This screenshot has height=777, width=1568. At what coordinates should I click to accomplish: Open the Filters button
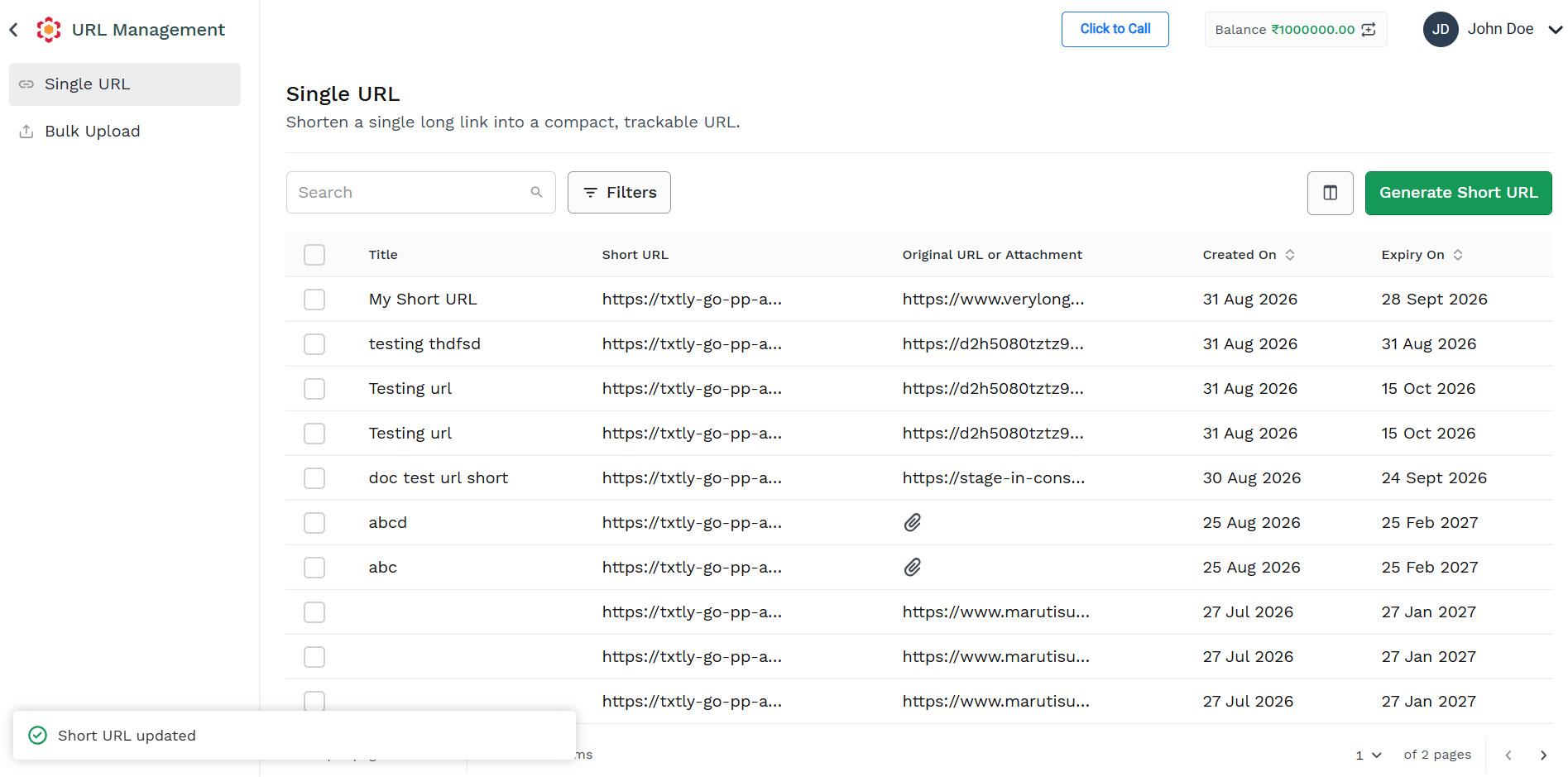click(x=619, y=193)
